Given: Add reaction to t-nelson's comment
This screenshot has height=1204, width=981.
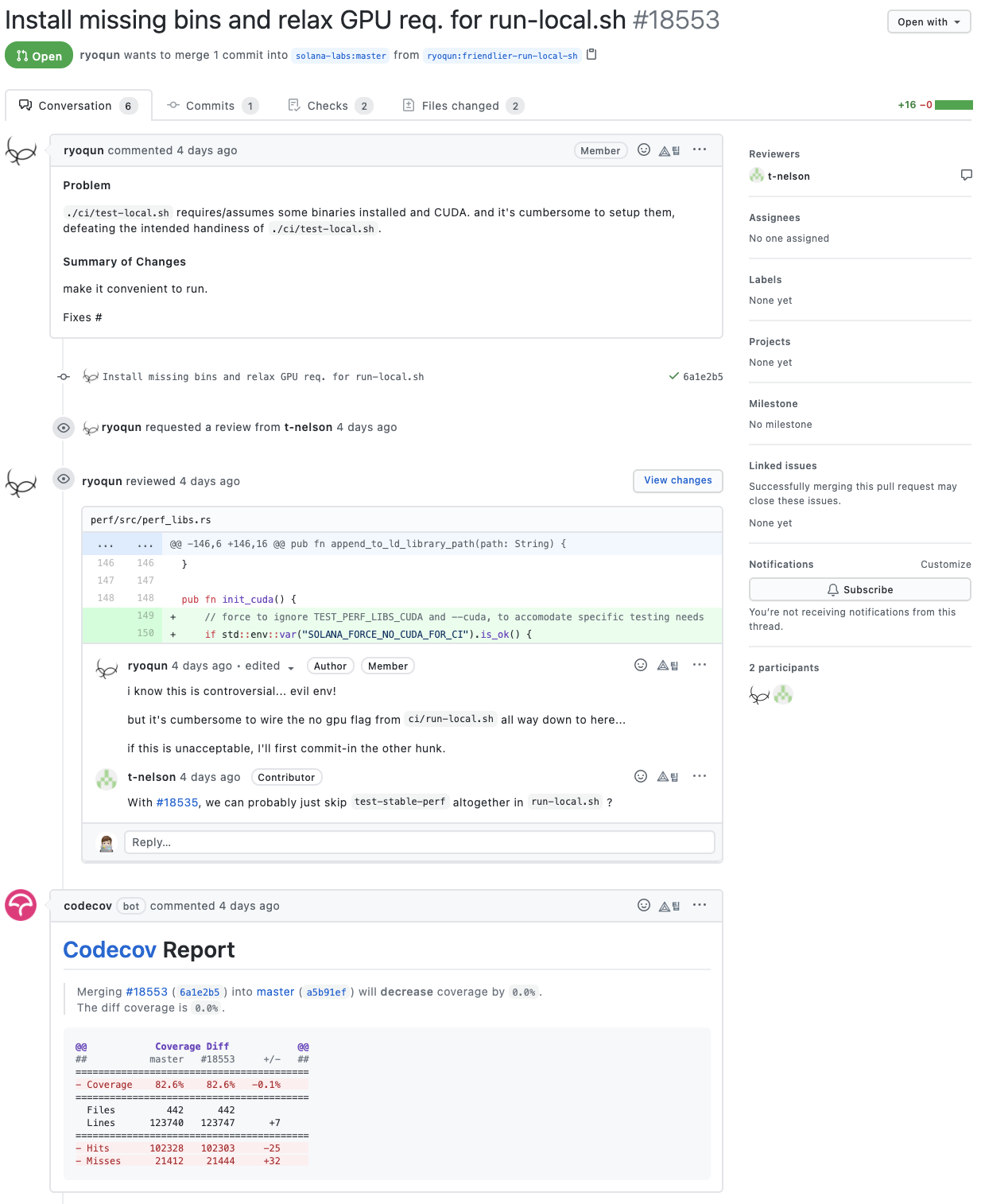Looking at the screenshot, I should [x=641, y=776].
